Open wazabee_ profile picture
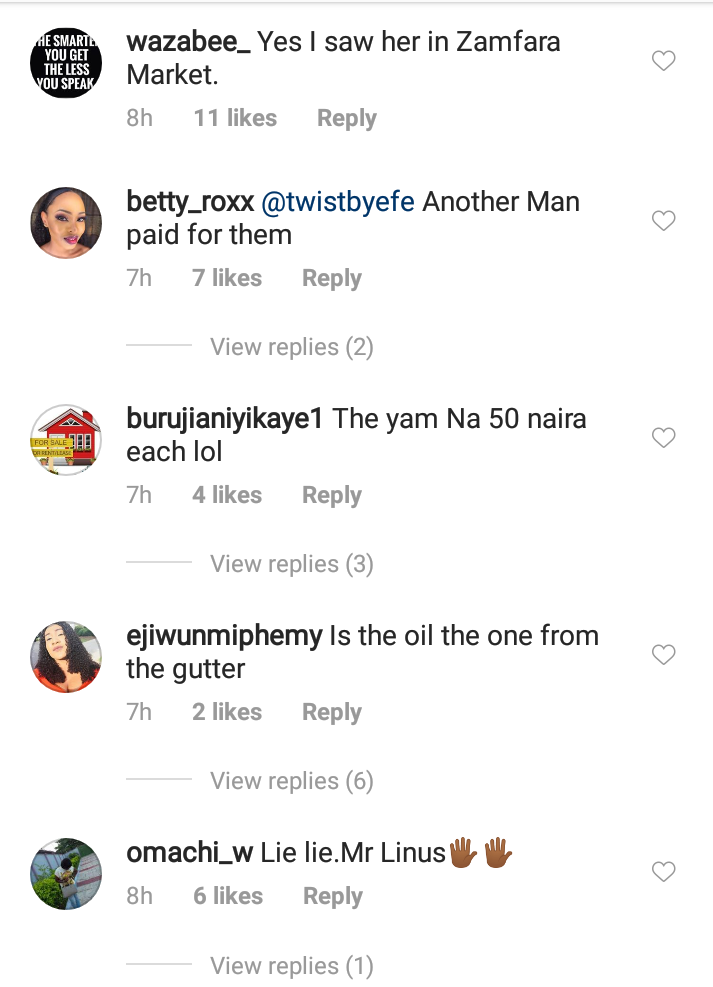The image size is (713, 987). [66, 63]
